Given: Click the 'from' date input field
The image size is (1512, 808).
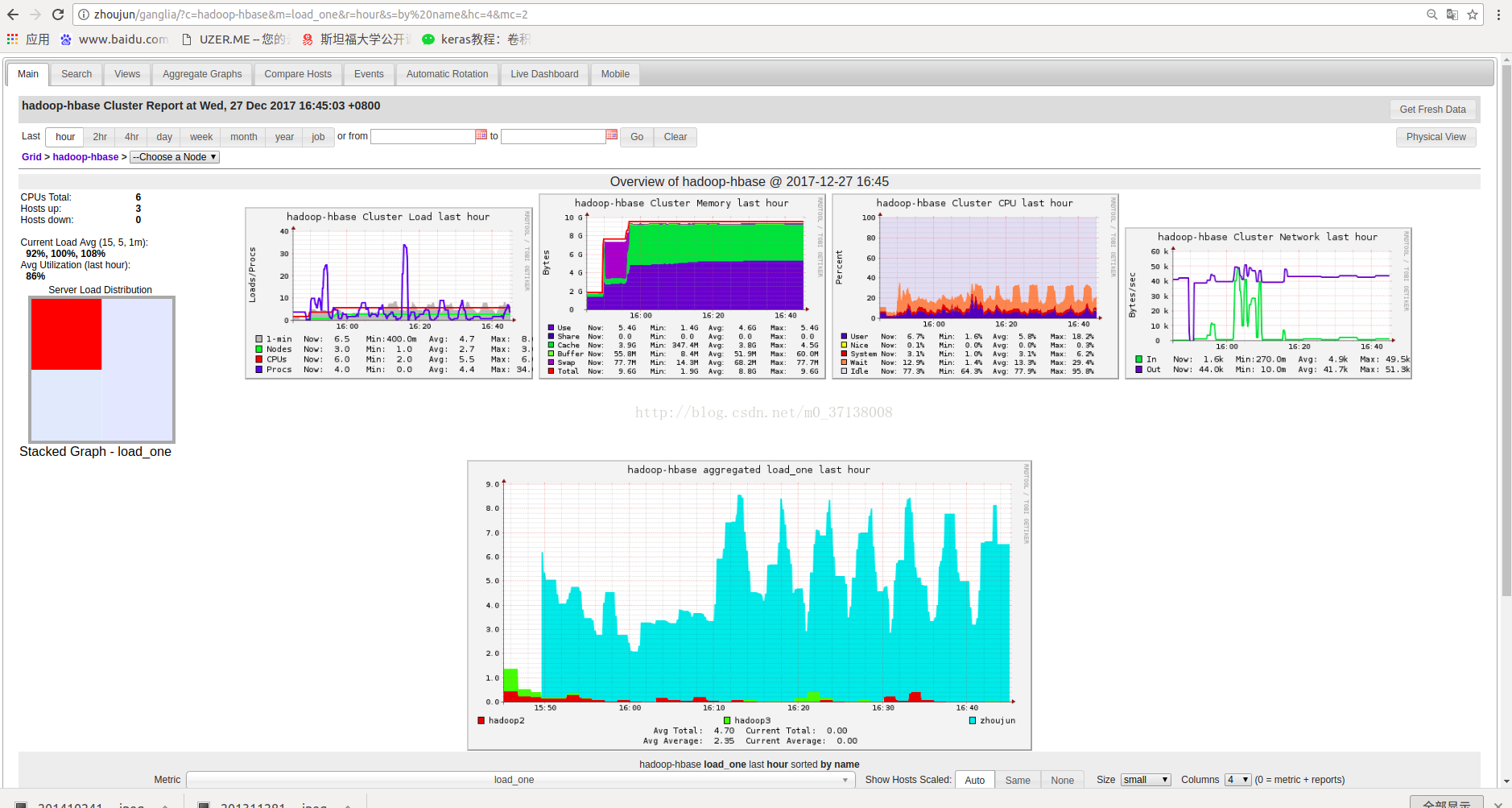Looking at the screenshot, I should pos(423,137).
